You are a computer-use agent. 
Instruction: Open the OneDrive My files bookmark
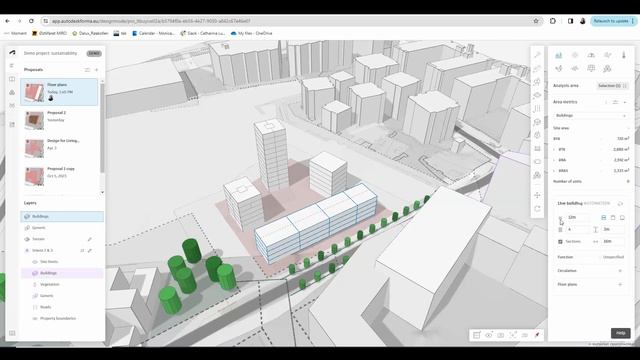click(x=251, y=33)
